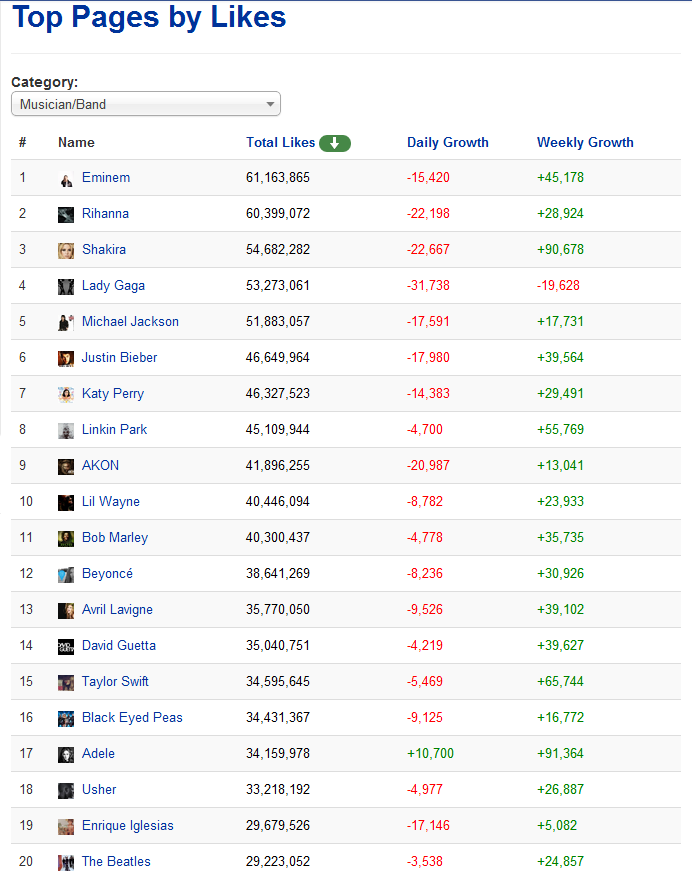The height and width of the screenshot is (874, 692).
Task: Click Enrique Iglesias' profile thumbnail
Action: [66, 827]
